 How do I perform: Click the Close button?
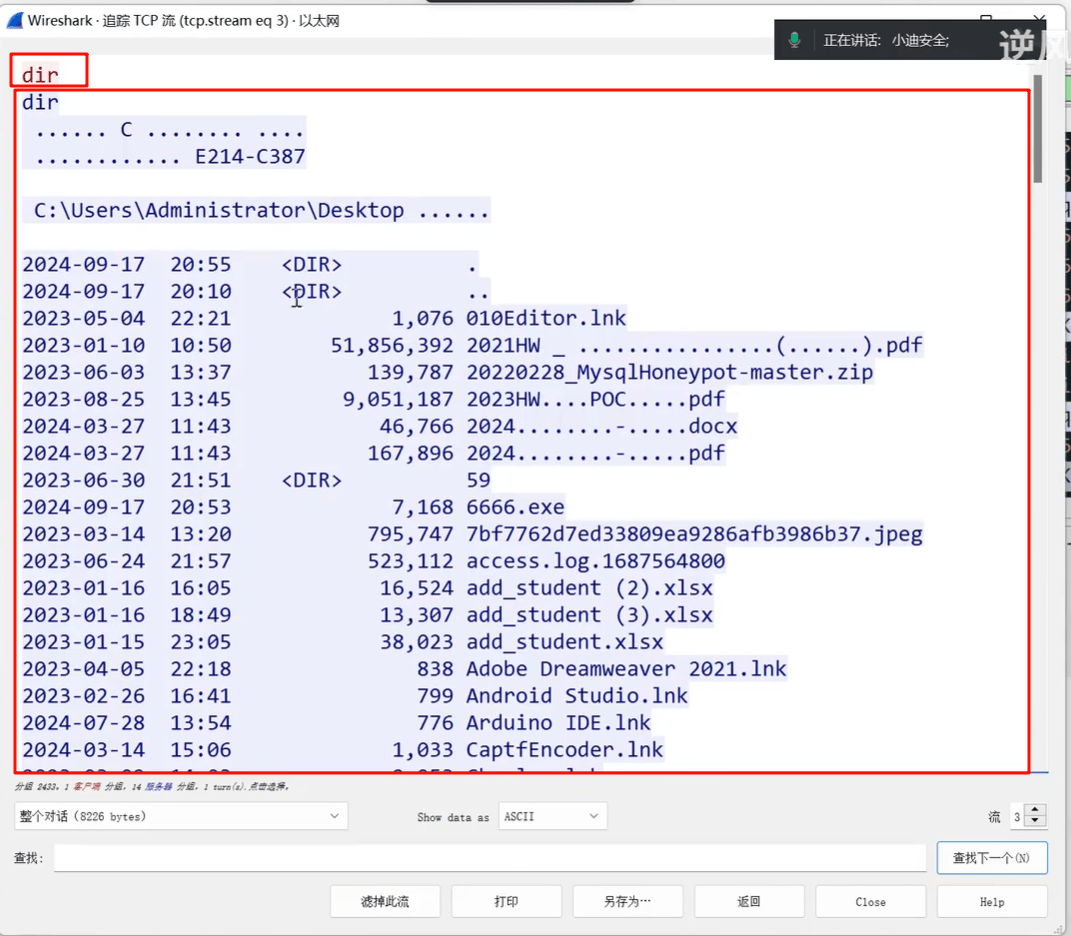pos(871,902)
